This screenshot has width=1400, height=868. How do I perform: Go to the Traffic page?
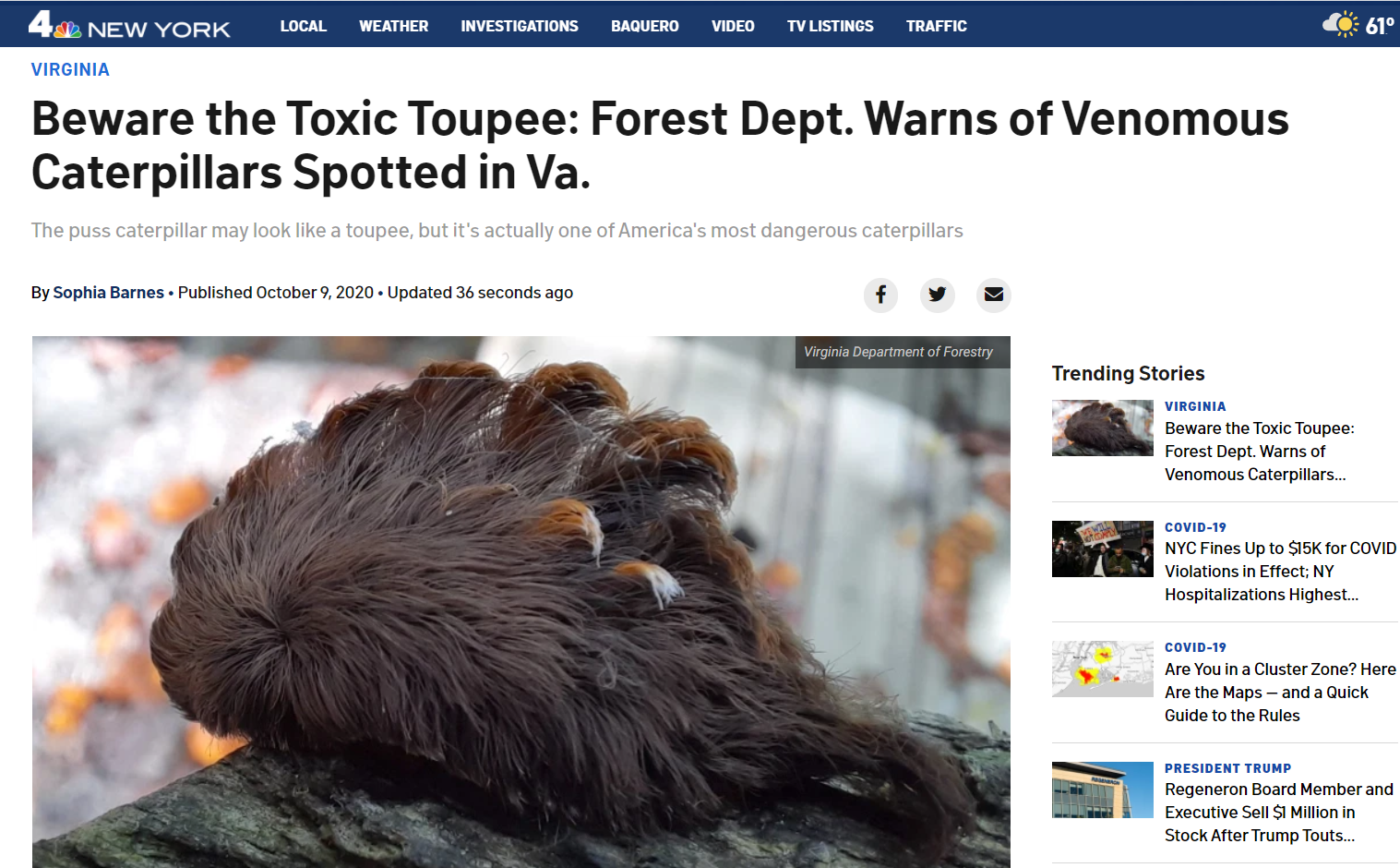point(937,26)
